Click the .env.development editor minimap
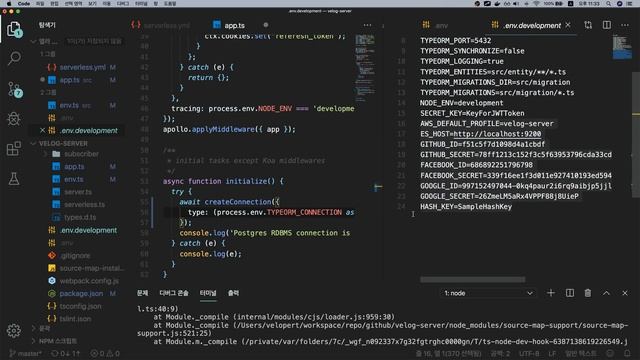The width and height of the screenshot is (640, 360). pos(622,48)
